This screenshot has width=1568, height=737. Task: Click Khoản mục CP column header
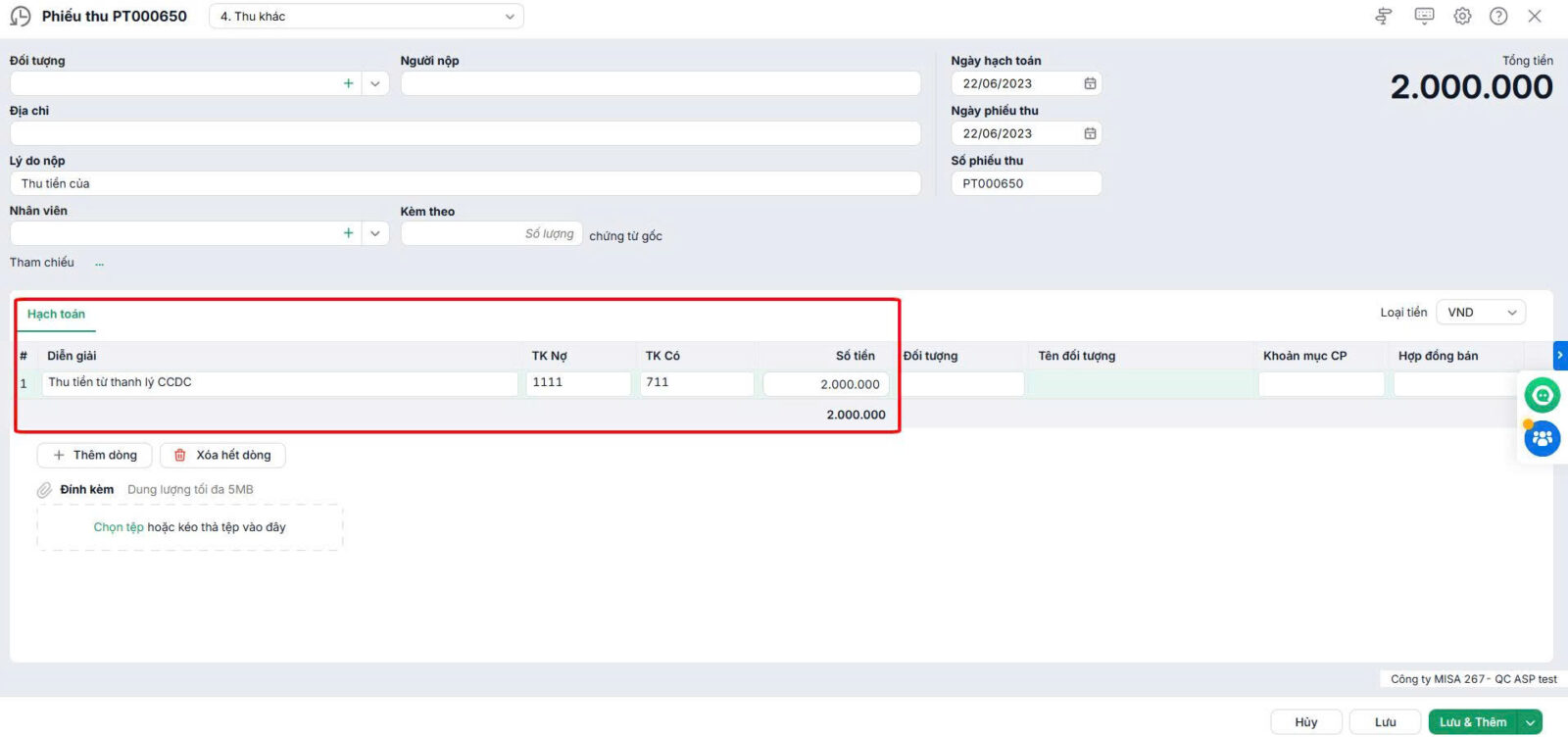tap(1305, 356)
